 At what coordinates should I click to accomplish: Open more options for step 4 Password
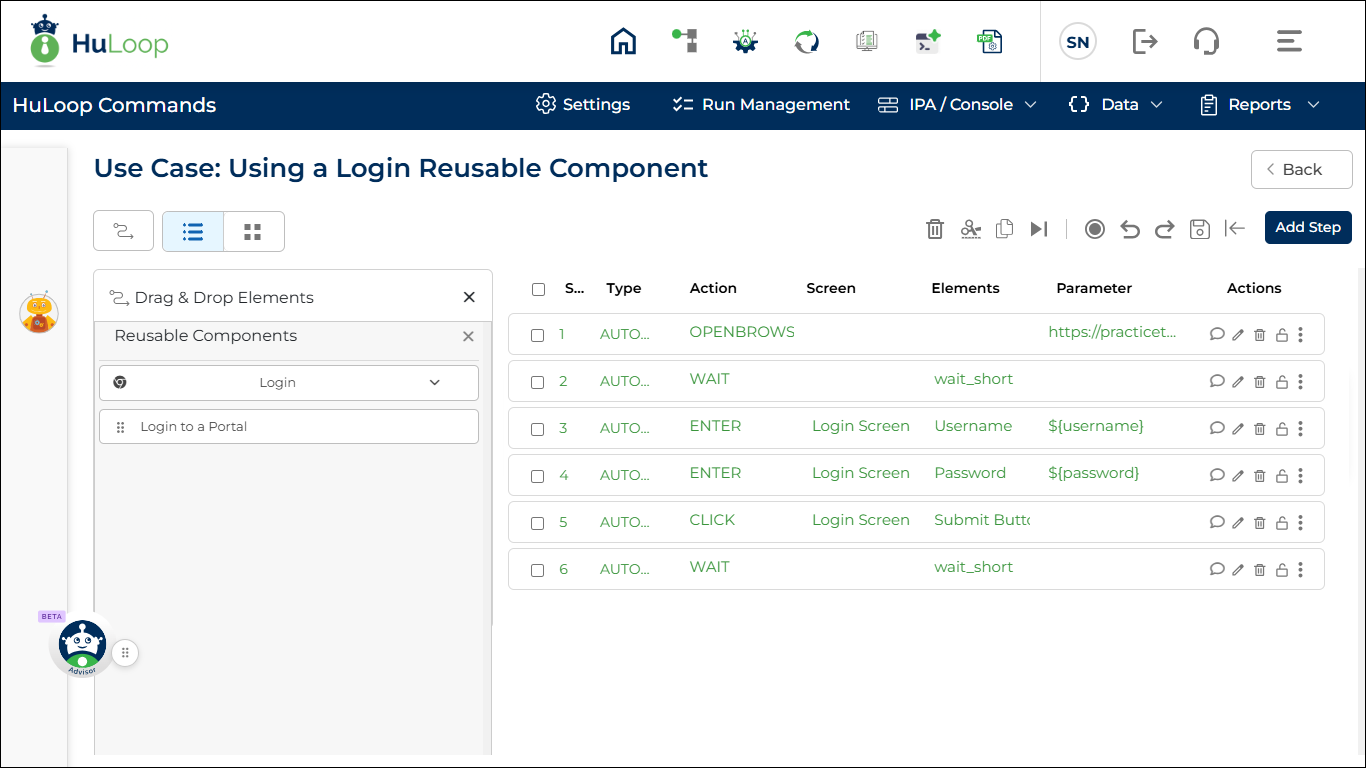tap(1300, 476)
